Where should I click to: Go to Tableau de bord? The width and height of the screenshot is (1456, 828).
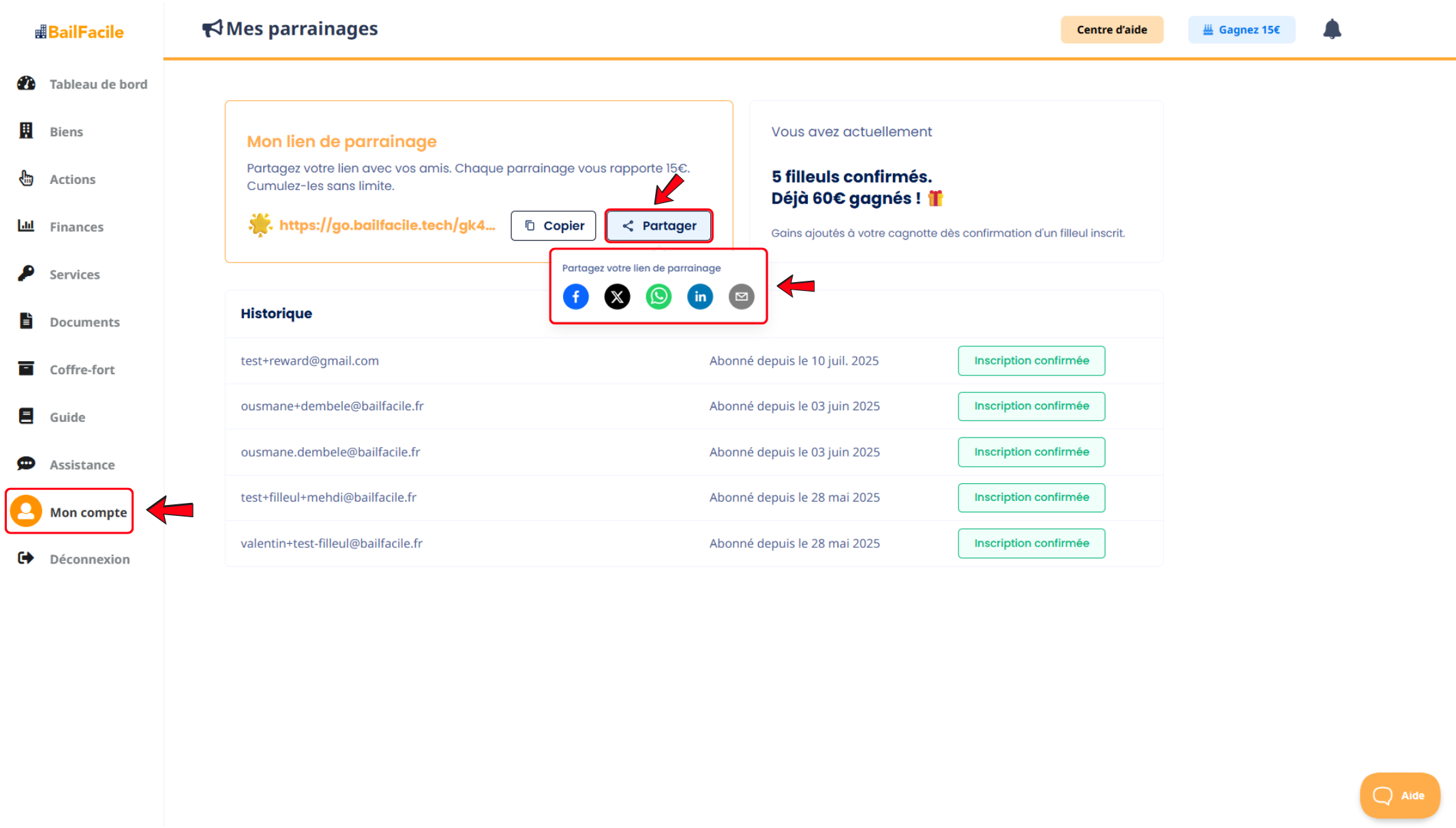click(x=98, y=84)
